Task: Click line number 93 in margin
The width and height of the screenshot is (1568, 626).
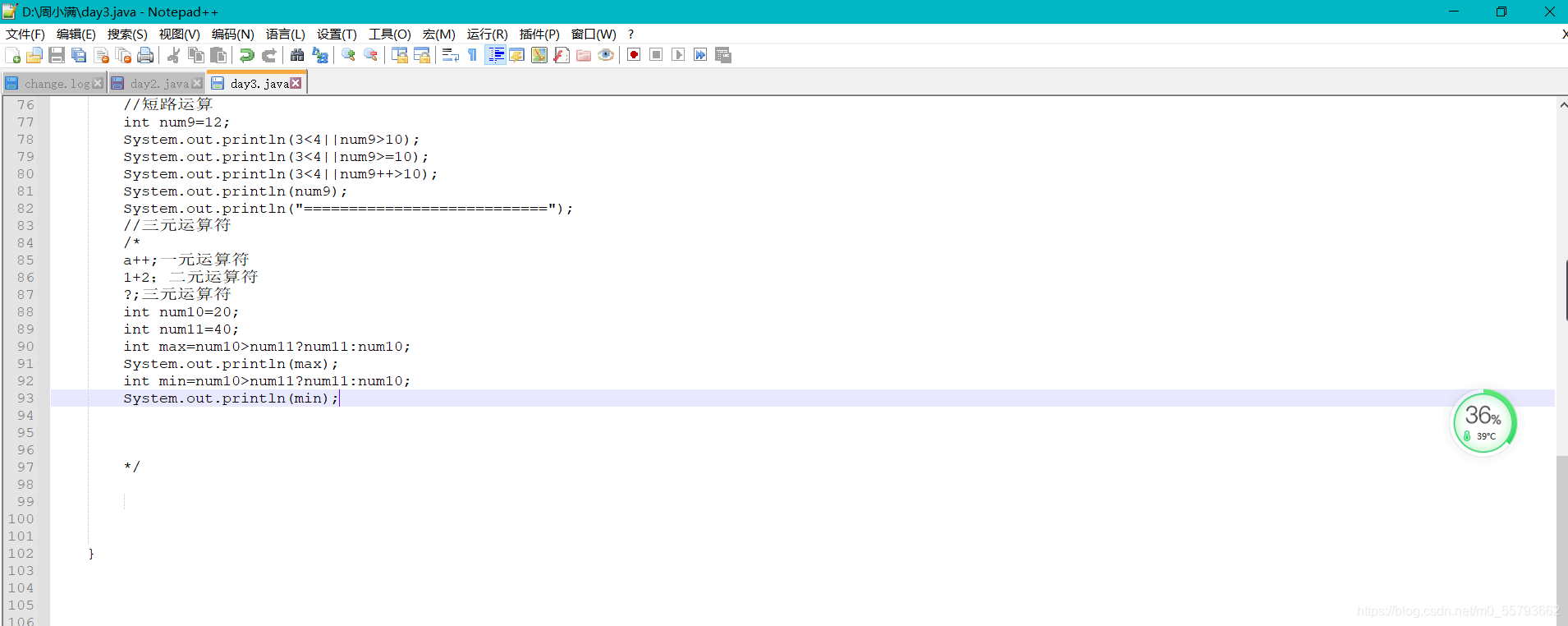Action: 25,398
